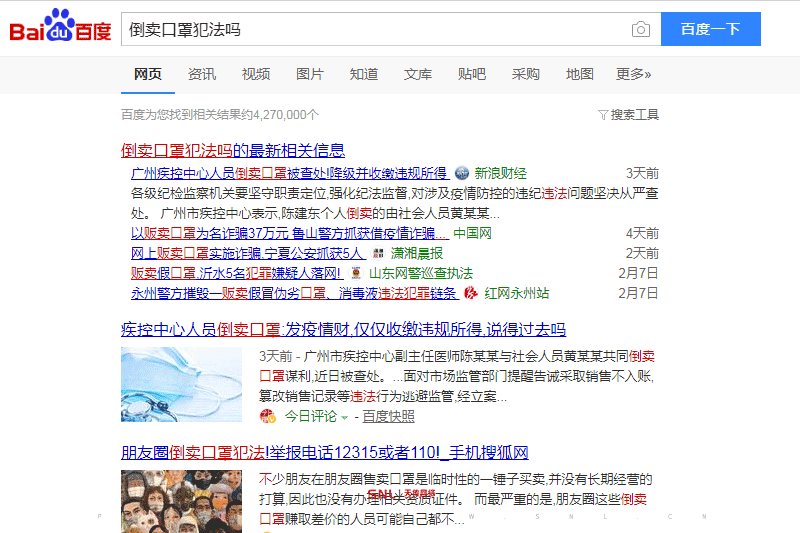Image resolution: width=800 pixels, height=533 pixels.
Task: Click the 红网永州站 source icon
Action: pyautogui.click(x=471, y=294)
